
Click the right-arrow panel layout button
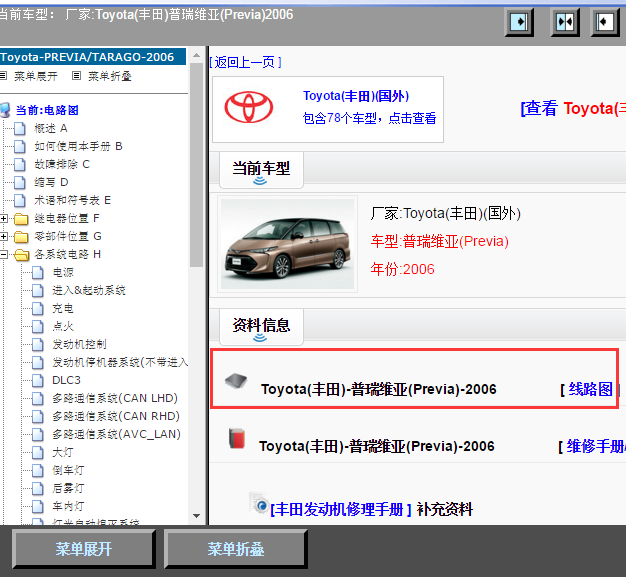tap(519, 22)
